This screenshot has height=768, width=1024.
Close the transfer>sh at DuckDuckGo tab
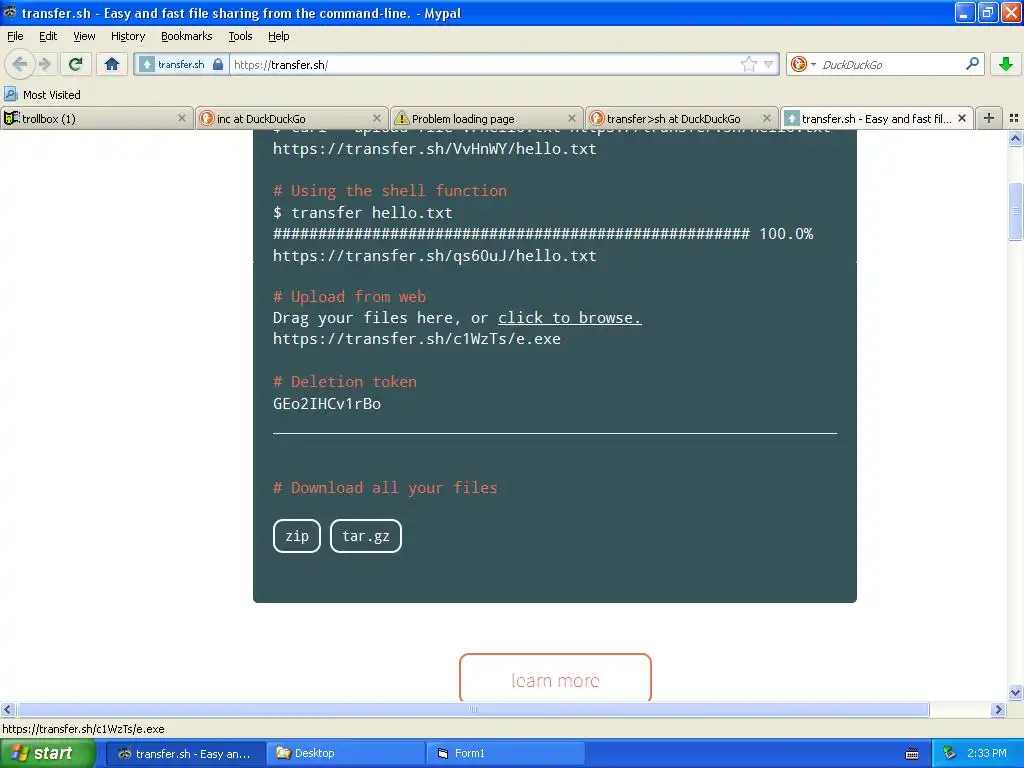[x=767, y=118]
